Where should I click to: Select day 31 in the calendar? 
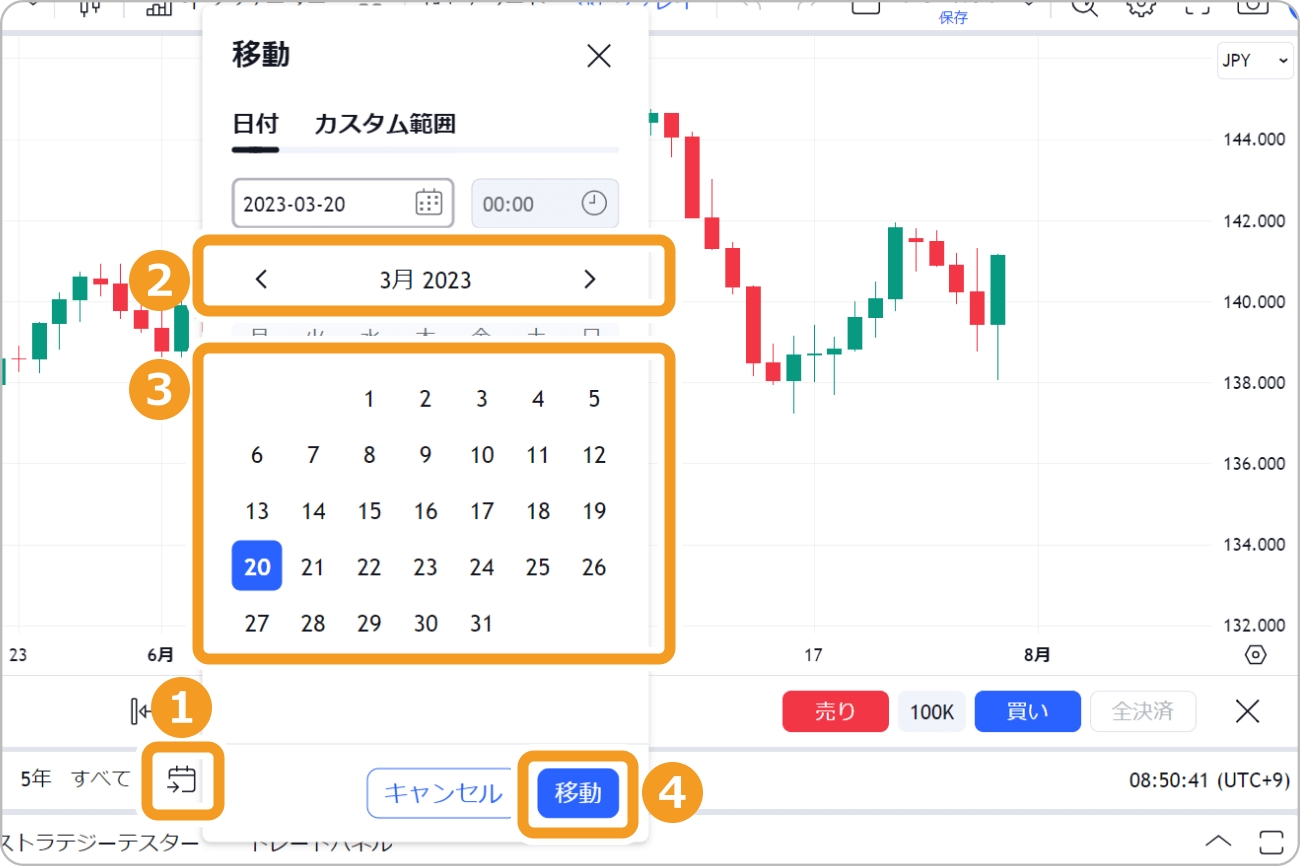pos(482,623)
